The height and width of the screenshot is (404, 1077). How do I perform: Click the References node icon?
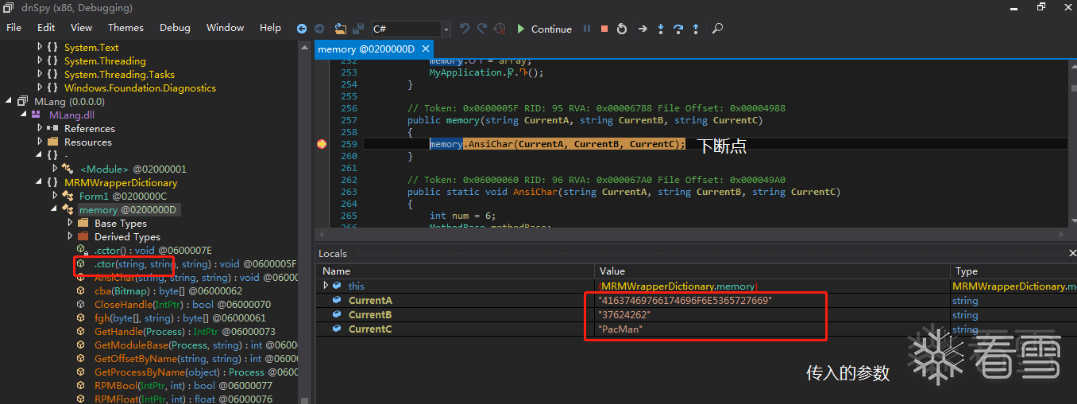pyautogui.click(x=52, y=128)
